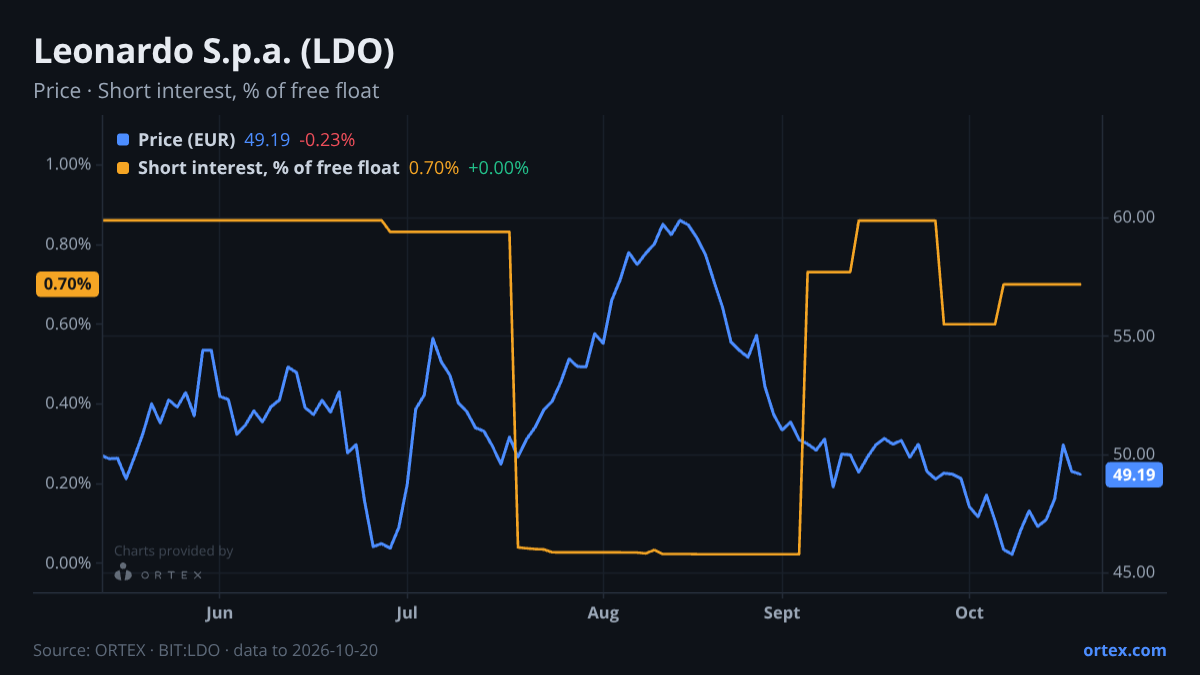Screen dimensions: 1200x675
Task: Click the 0.20% left axis label
Action: (69, 483)
